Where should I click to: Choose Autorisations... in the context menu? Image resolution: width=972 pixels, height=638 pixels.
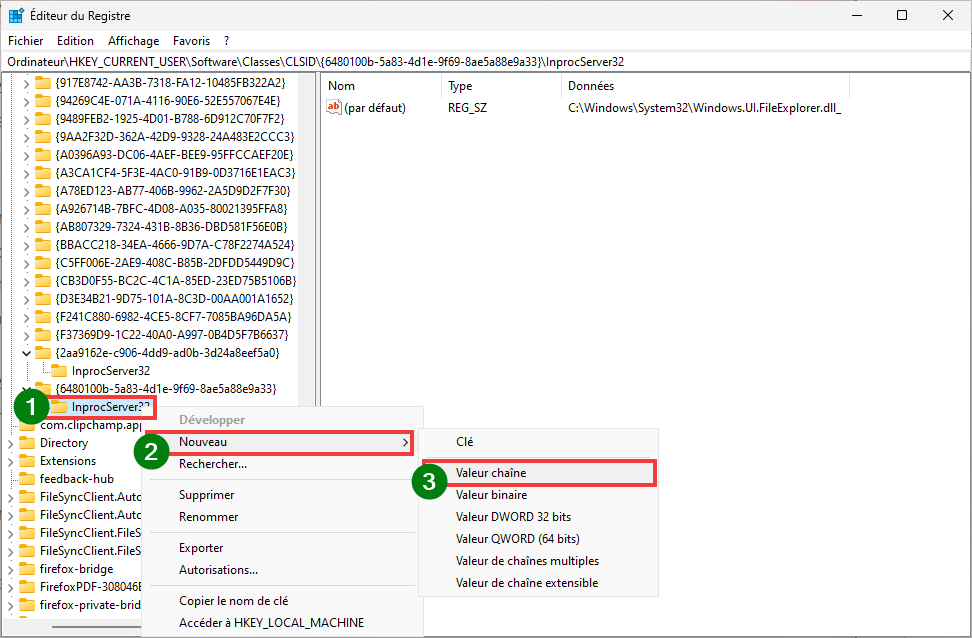pyautogui.click(x=218, y=570)
